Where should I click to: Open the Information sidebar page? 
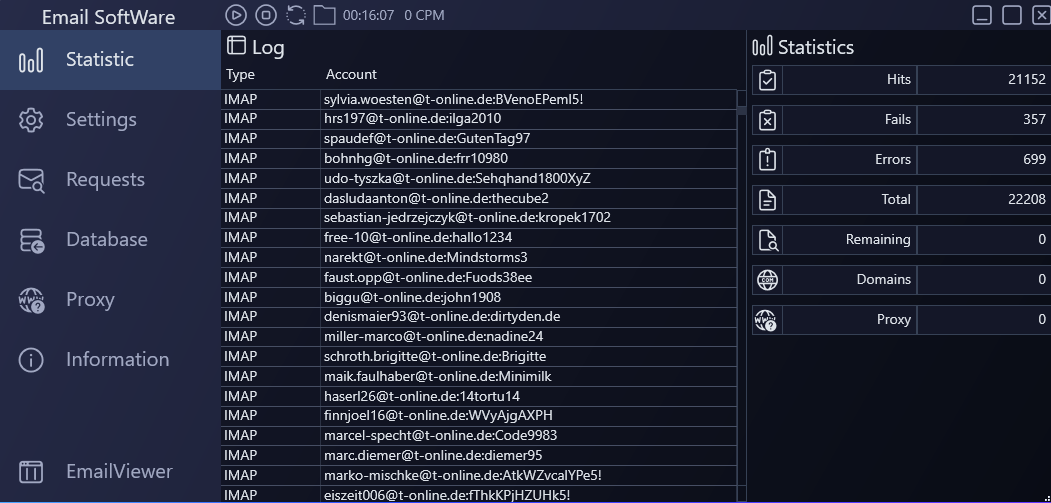(x=116, y=360)
